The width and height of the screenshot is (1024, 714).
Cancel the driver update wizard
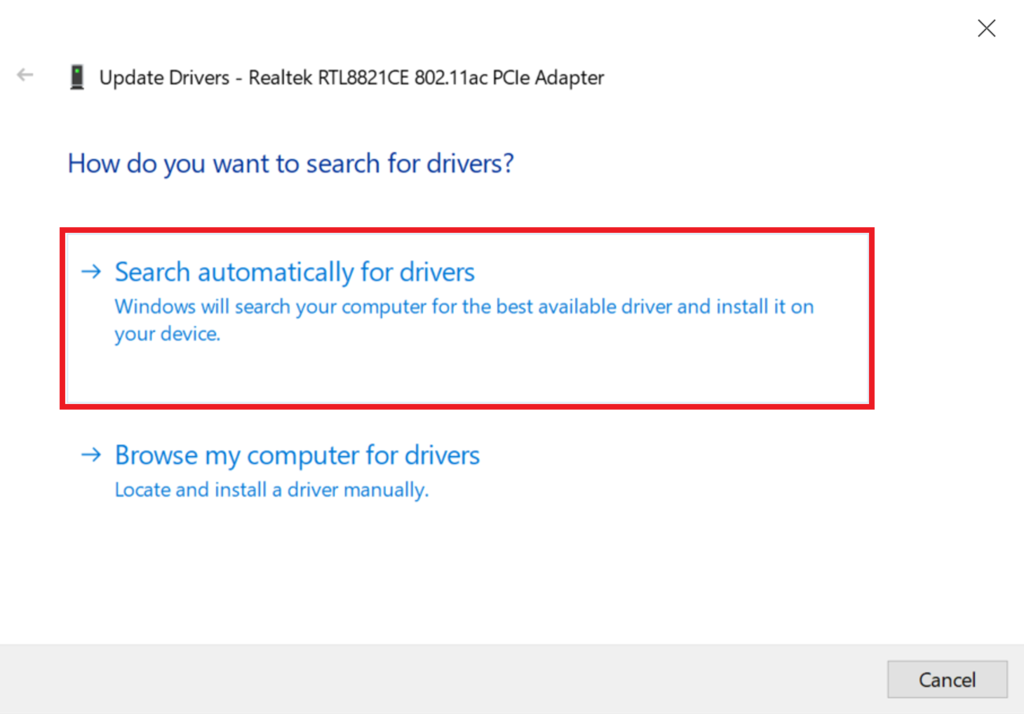pos(947,679)
